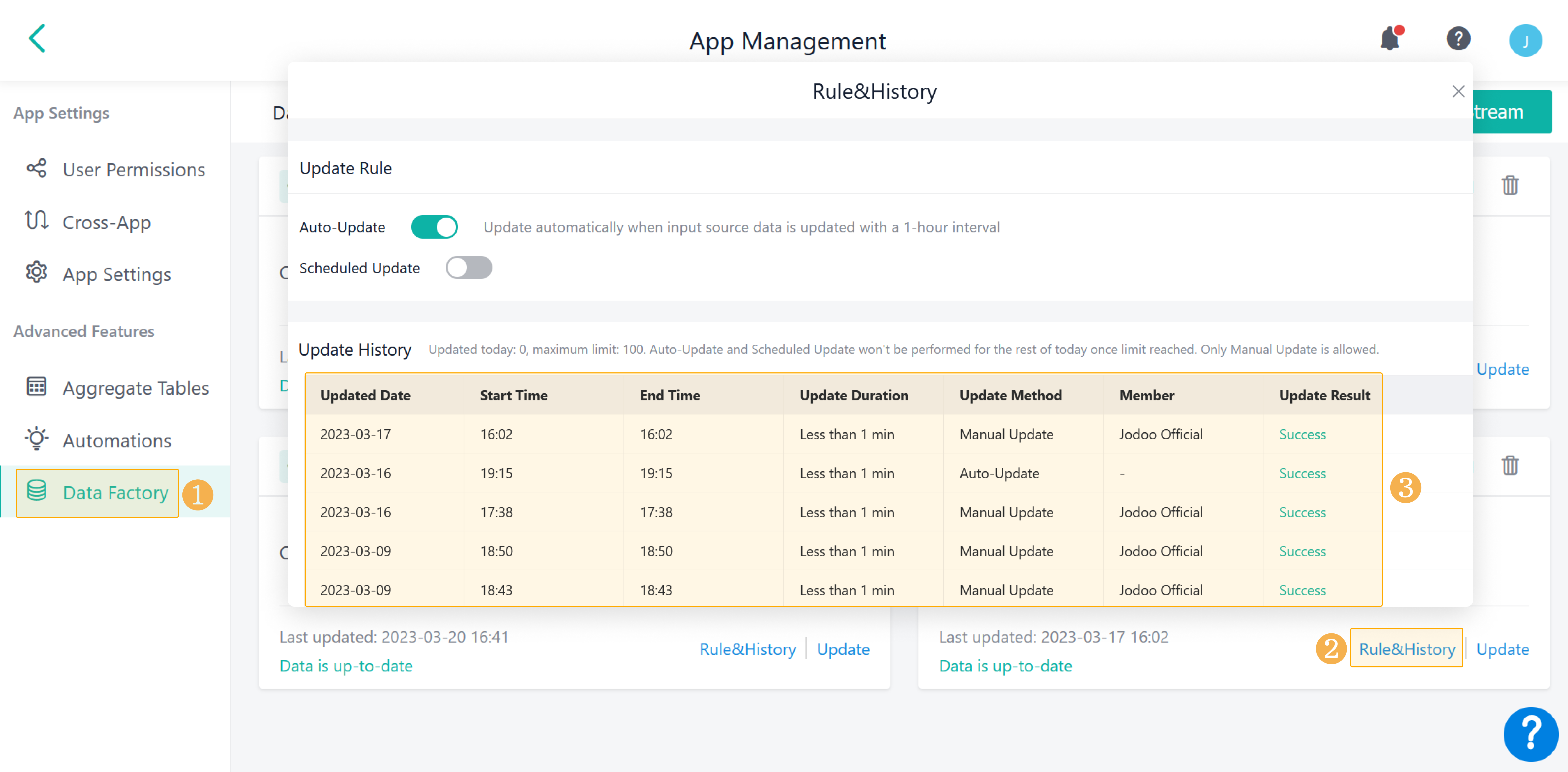
Task: Open the user avatar J menu
Action: pos(1525,40)
